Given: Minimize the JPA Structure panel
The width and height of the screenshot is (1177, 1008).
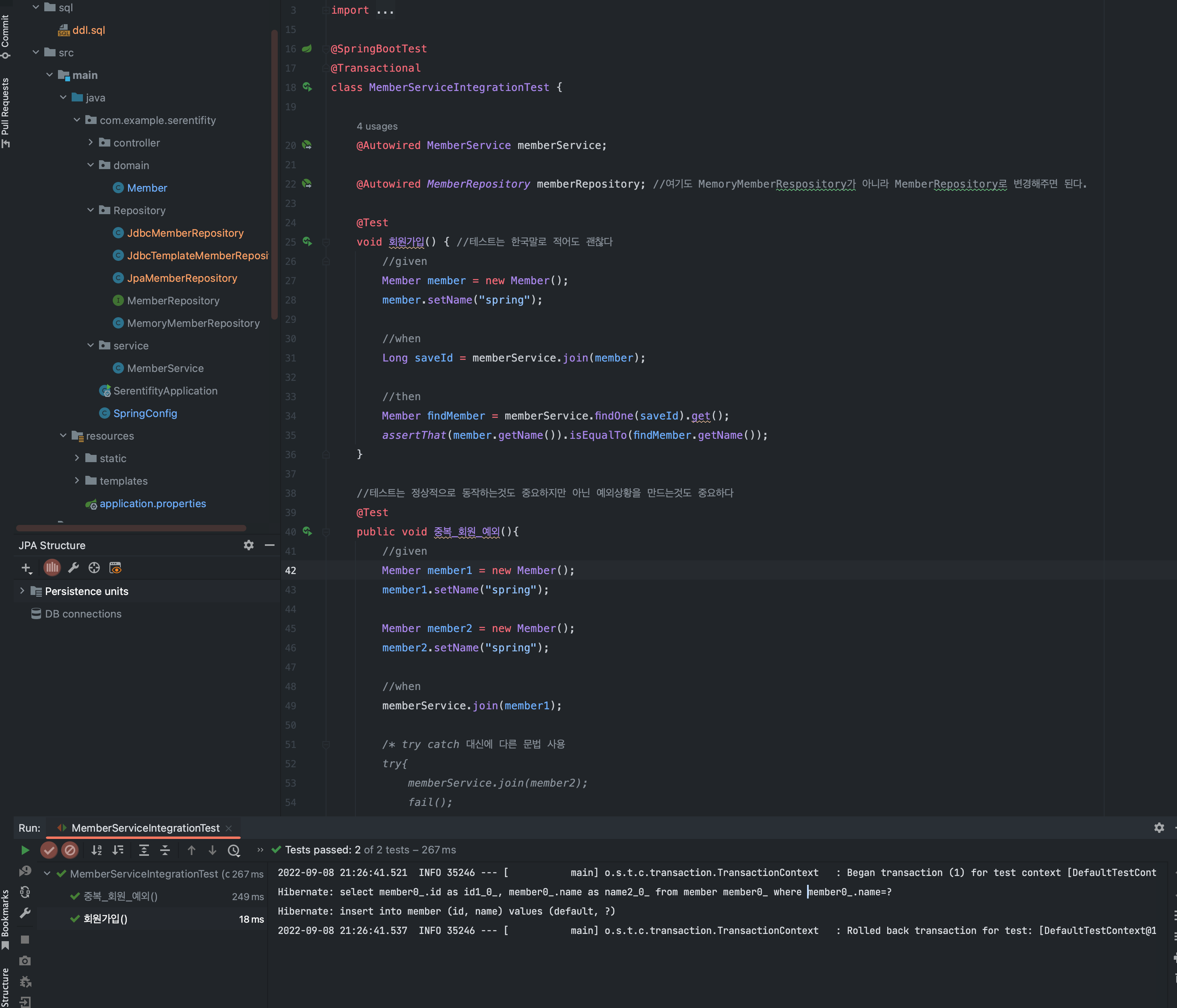Looking at the screenshot, I should [270, 545].
